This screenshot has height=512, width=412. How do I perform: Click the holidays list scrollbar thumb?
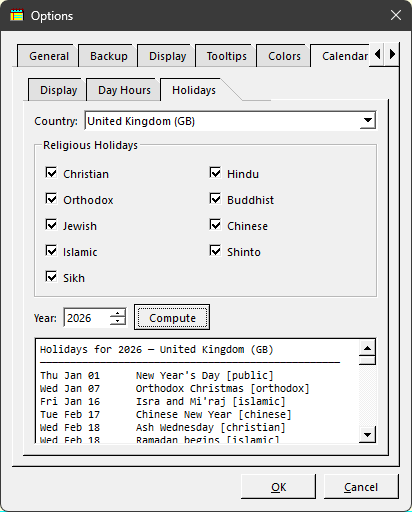point(367,360)
